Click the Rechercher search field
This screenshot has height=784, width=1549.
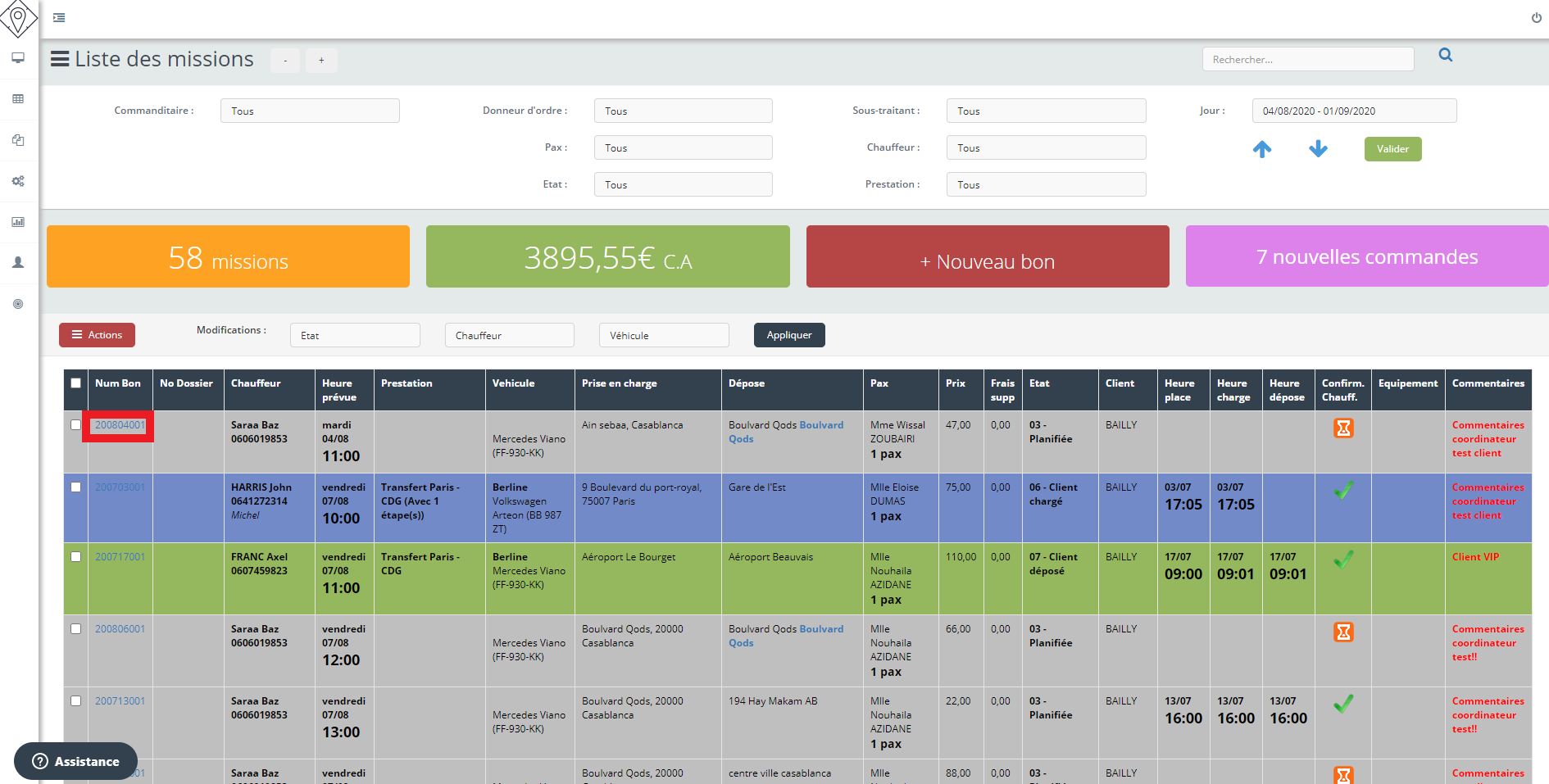pos(1307,60)
